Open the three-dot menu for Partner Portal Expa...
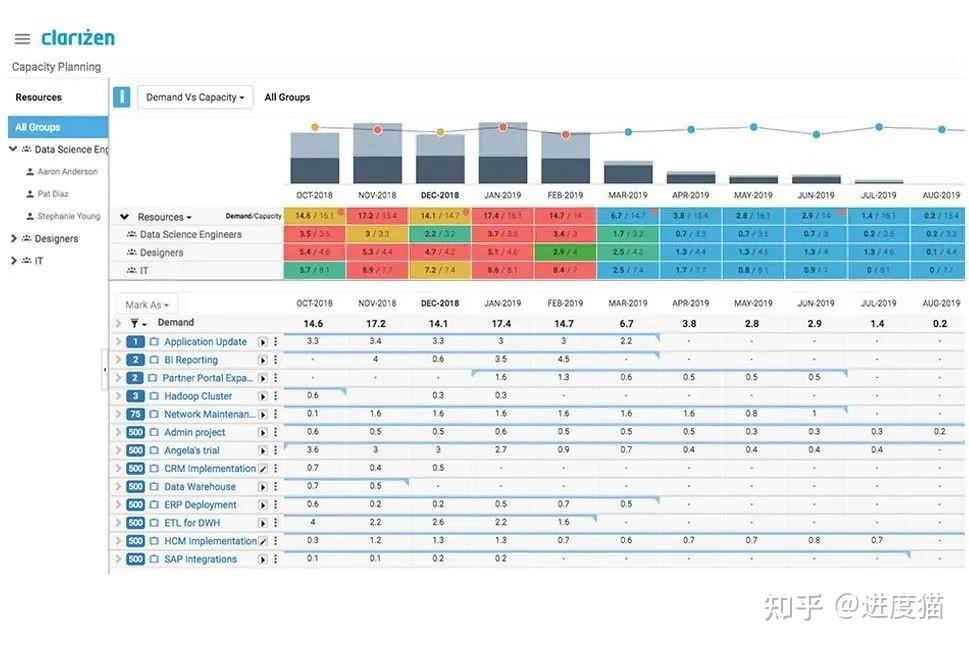 click(275, 378)
